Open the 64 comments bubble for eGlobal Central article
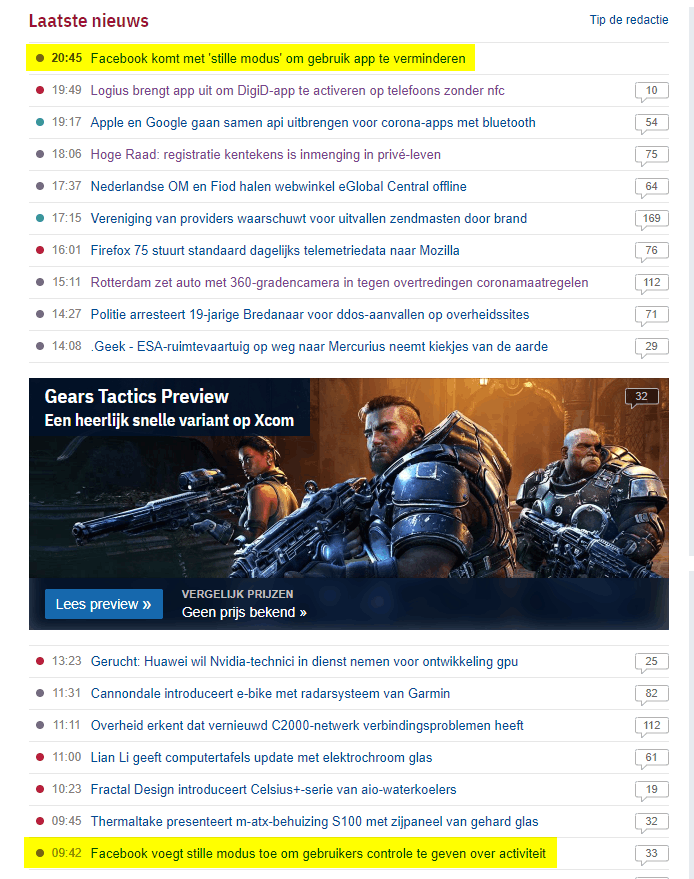 click(x=651, y=187)
